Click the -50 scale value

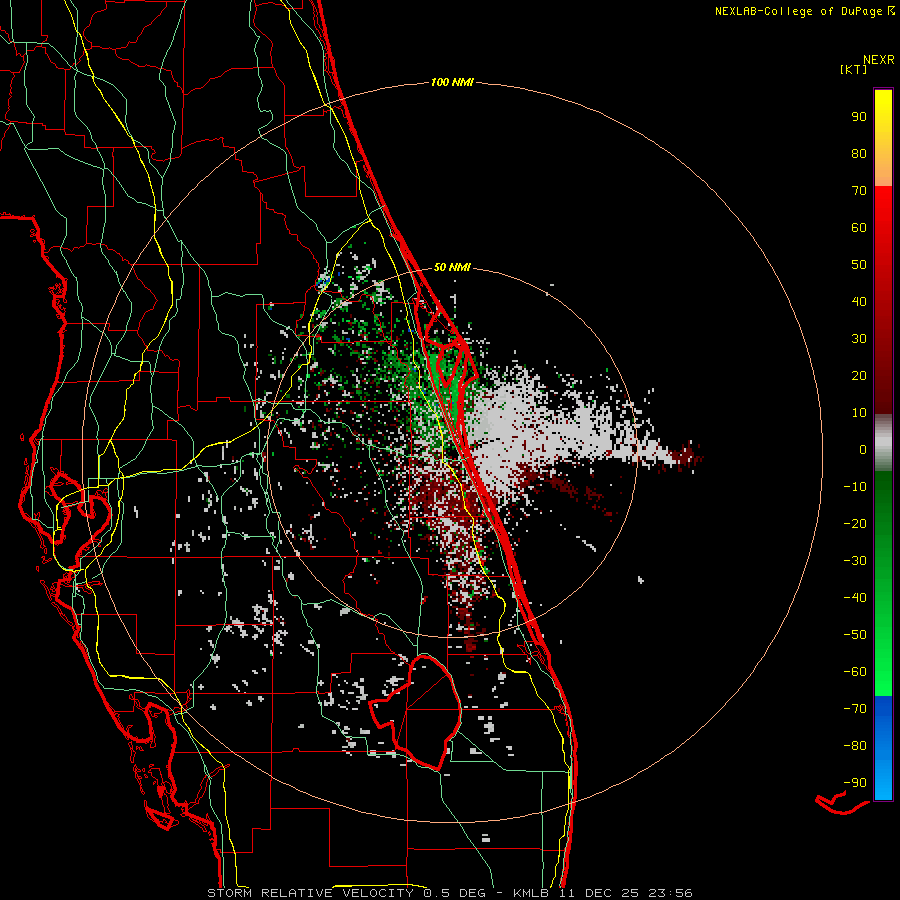click(855, 635)
